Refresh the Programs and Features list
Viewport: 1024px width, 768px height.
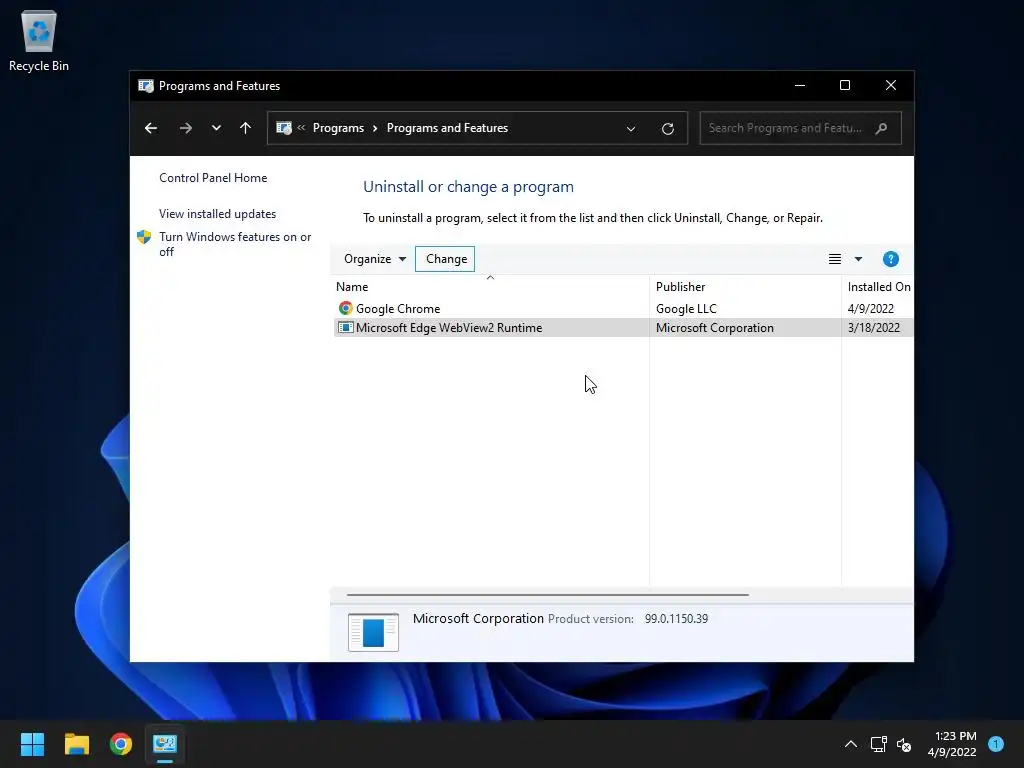point(667,129)
